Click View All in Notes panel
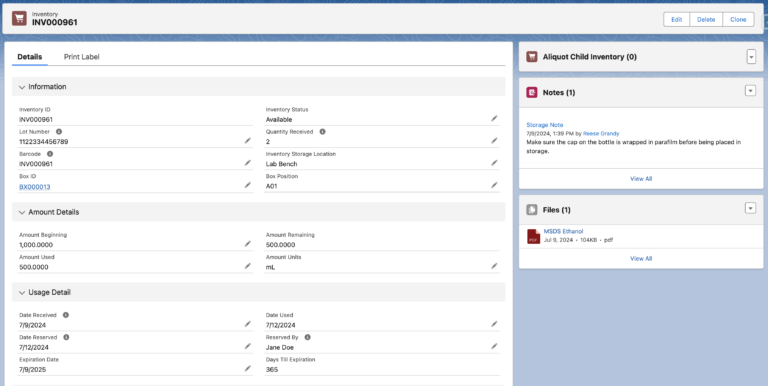The width and height of the screenshot is (768, 386). point(641,179)
